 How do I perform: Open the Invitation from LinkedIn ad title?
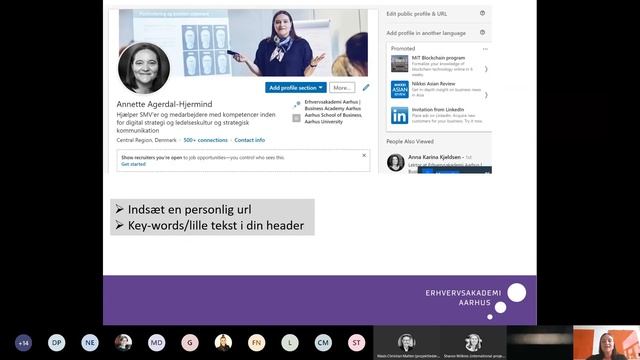click(438, 109)
